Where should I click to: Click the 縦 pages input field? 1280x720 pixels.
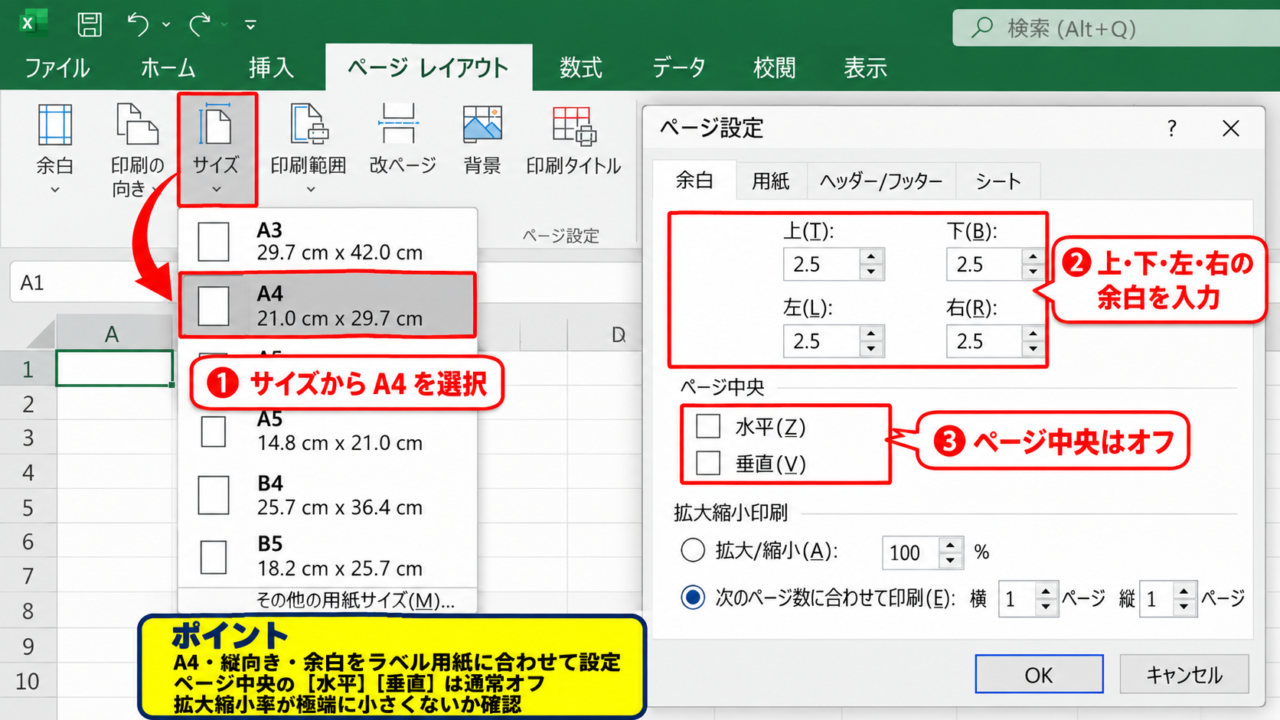click(x=1158, y=600)
